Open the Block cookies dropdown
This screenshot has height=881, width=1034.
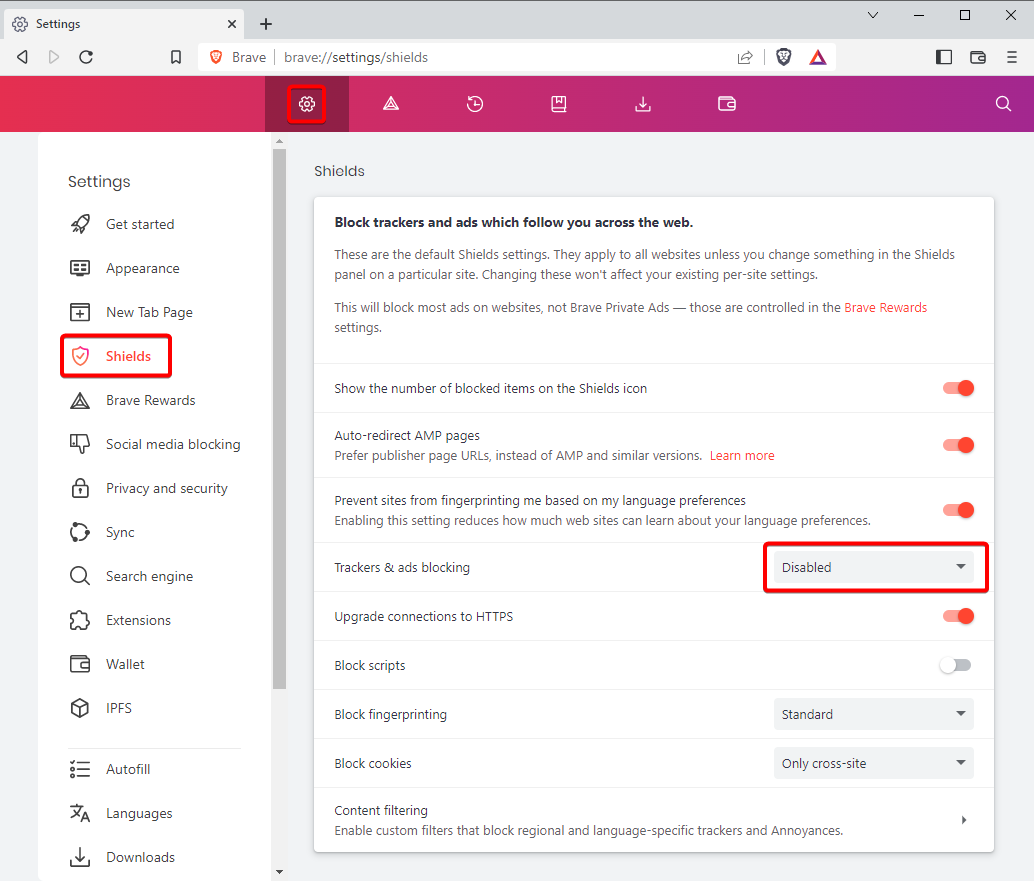coord(874,763)
